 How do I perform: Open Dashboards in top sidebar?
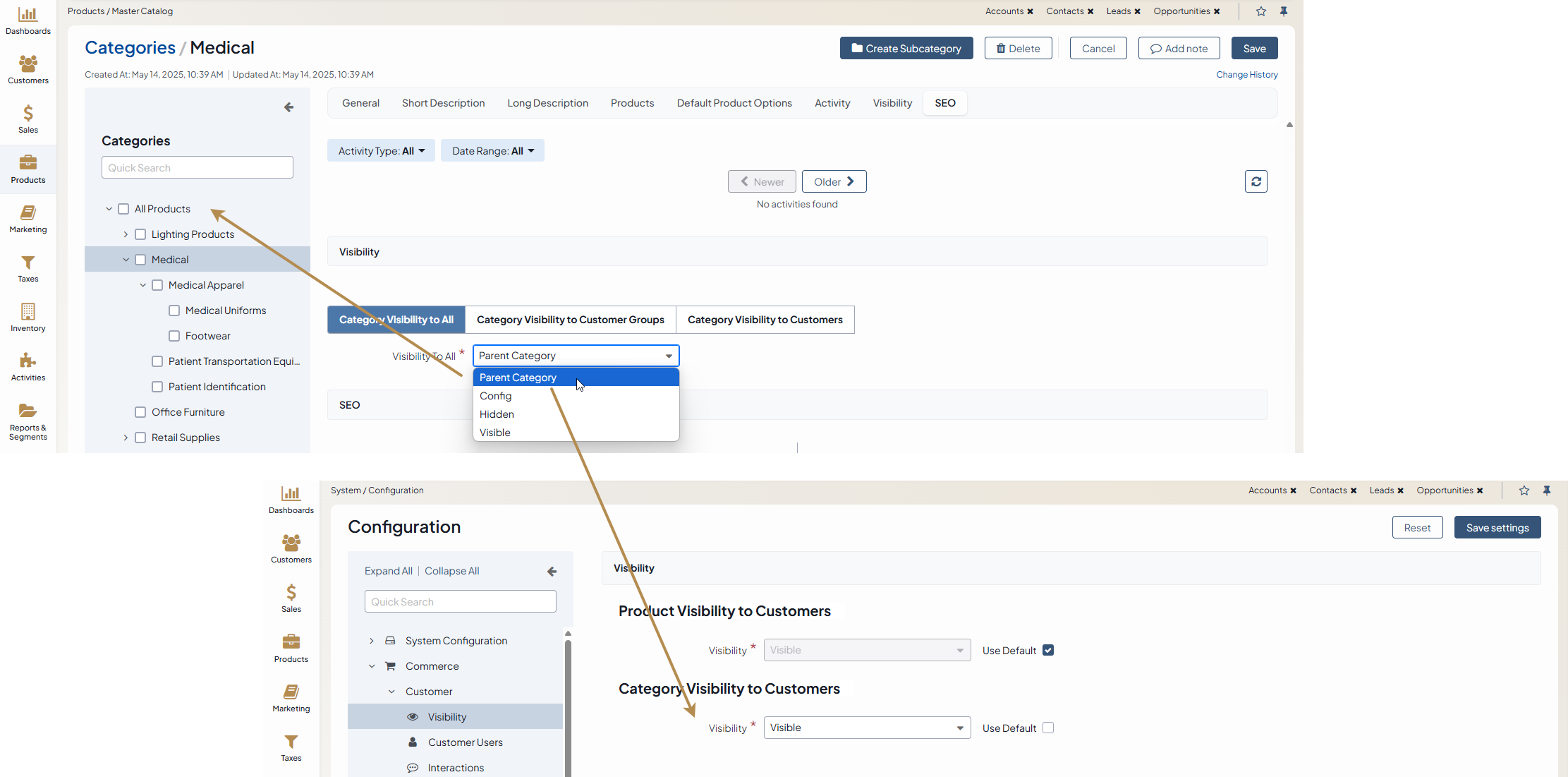tap(28, 20)
